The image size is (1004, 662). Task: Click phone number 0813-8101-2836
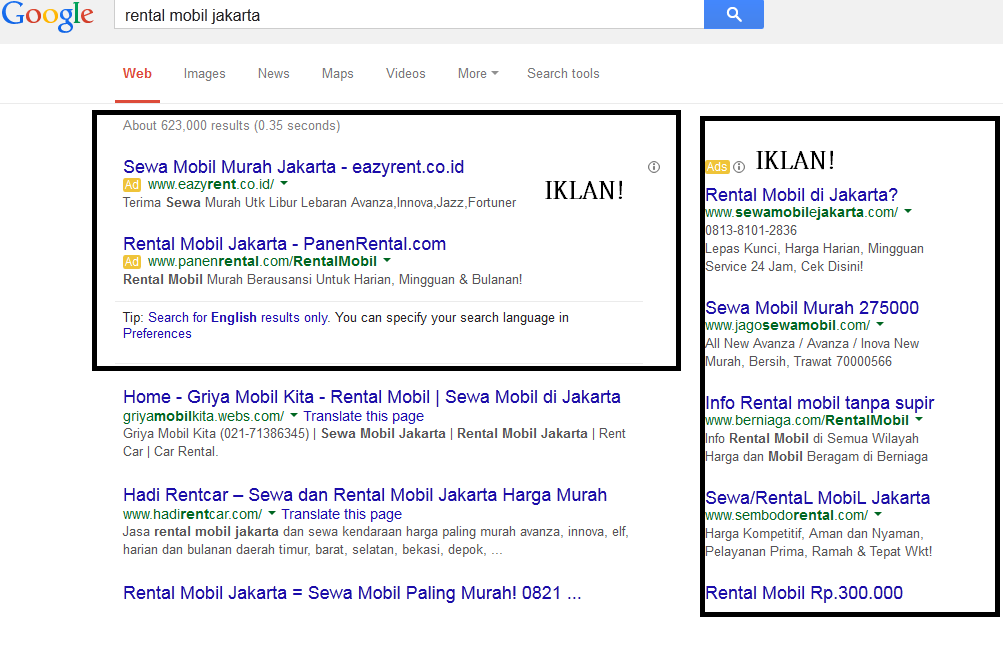[750, 230]
